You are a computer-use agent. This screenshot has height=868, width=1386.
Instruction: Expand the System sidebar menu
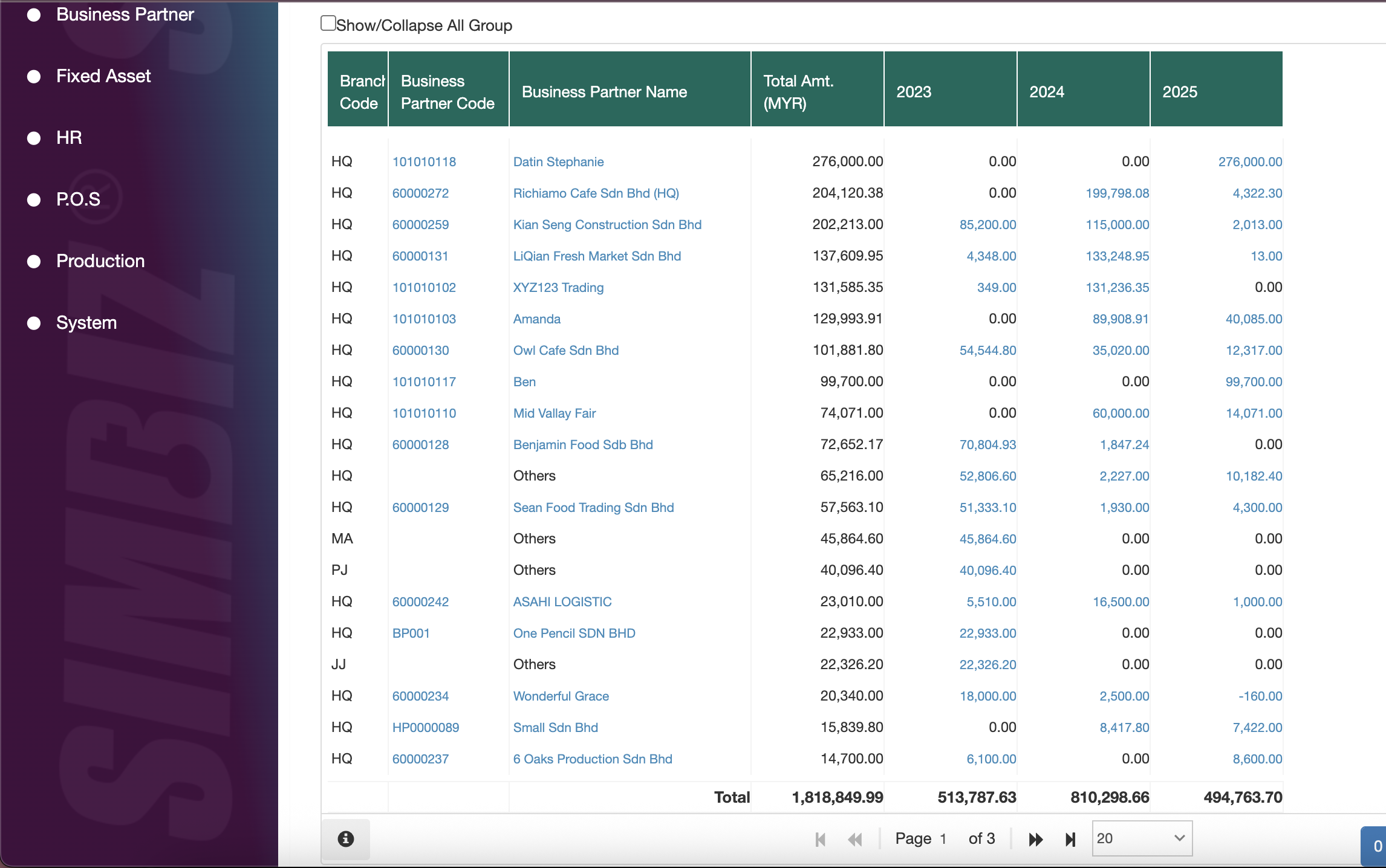[x=86, y=323]
